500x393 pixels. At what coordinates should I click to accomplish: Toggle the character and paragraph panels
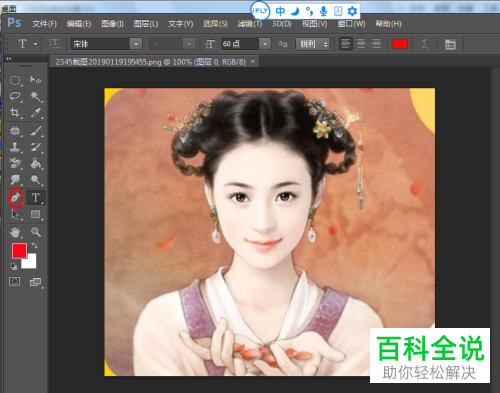[x=450, y=44]
